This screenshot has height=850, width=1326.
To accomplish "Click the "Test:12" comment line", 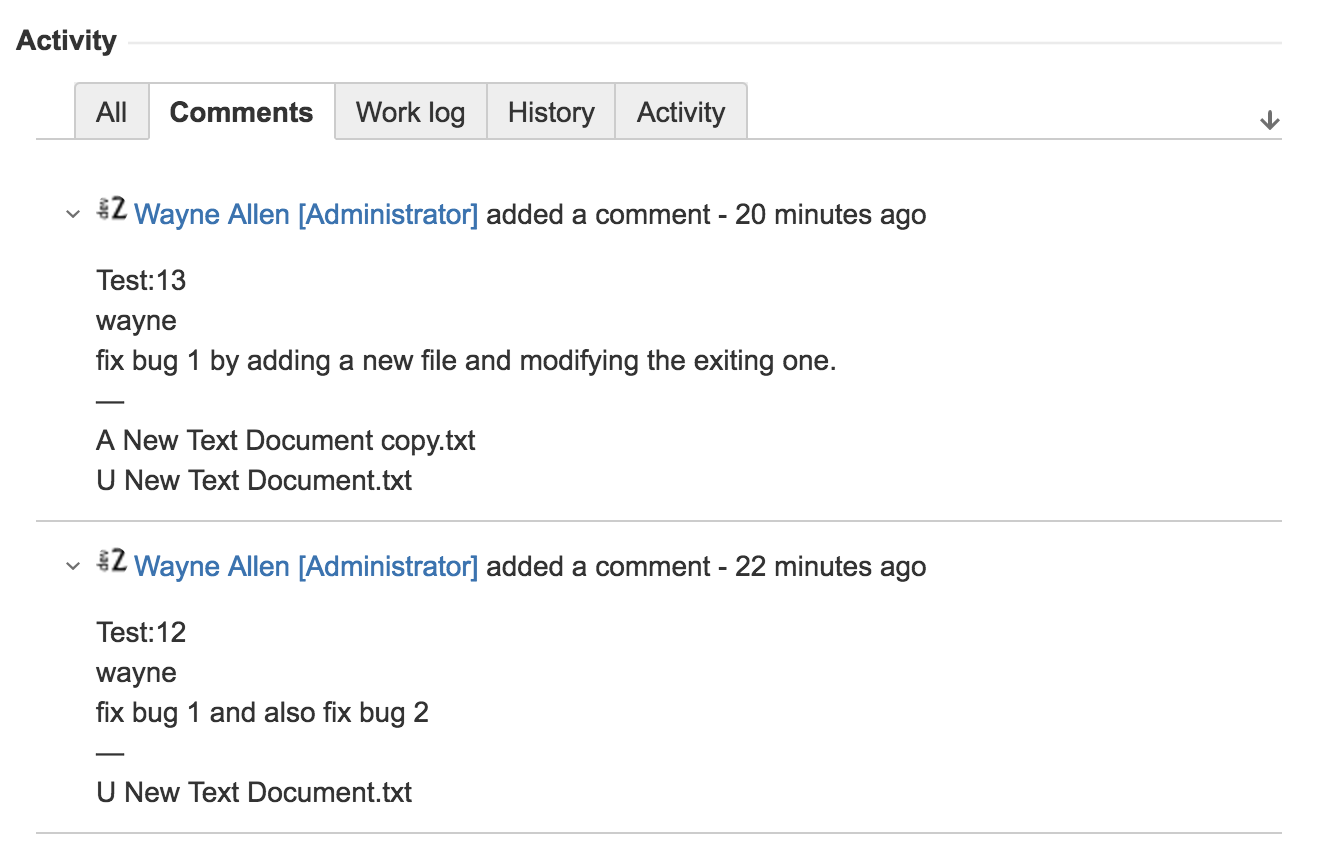I will (141, 633).
